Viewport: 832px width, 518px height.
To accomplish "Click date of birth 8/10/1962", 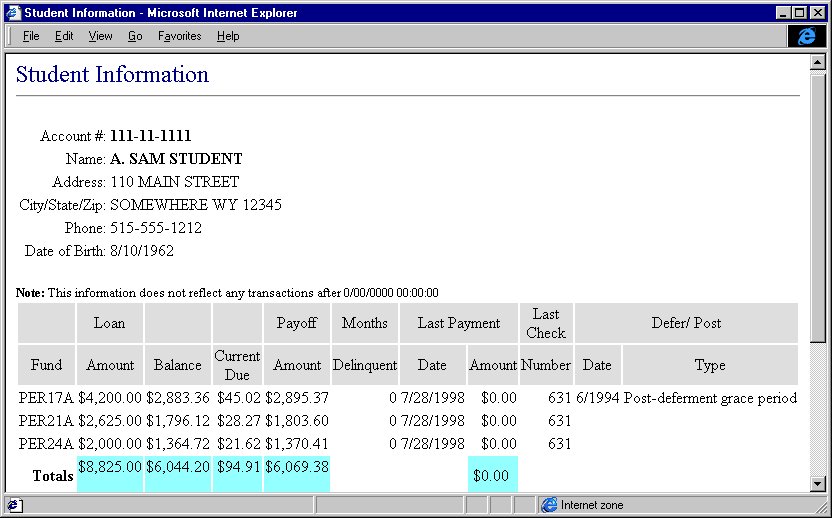I will click(x=142, y=251).
